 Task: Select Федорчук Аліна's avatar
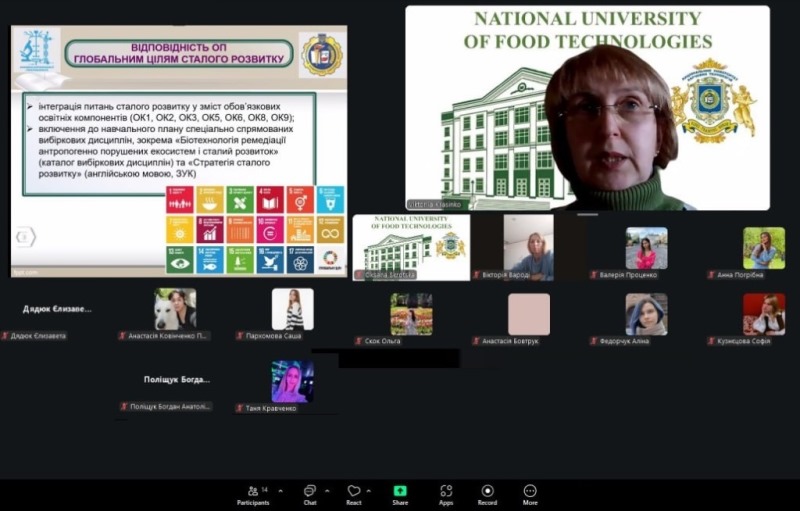point(646,314)
